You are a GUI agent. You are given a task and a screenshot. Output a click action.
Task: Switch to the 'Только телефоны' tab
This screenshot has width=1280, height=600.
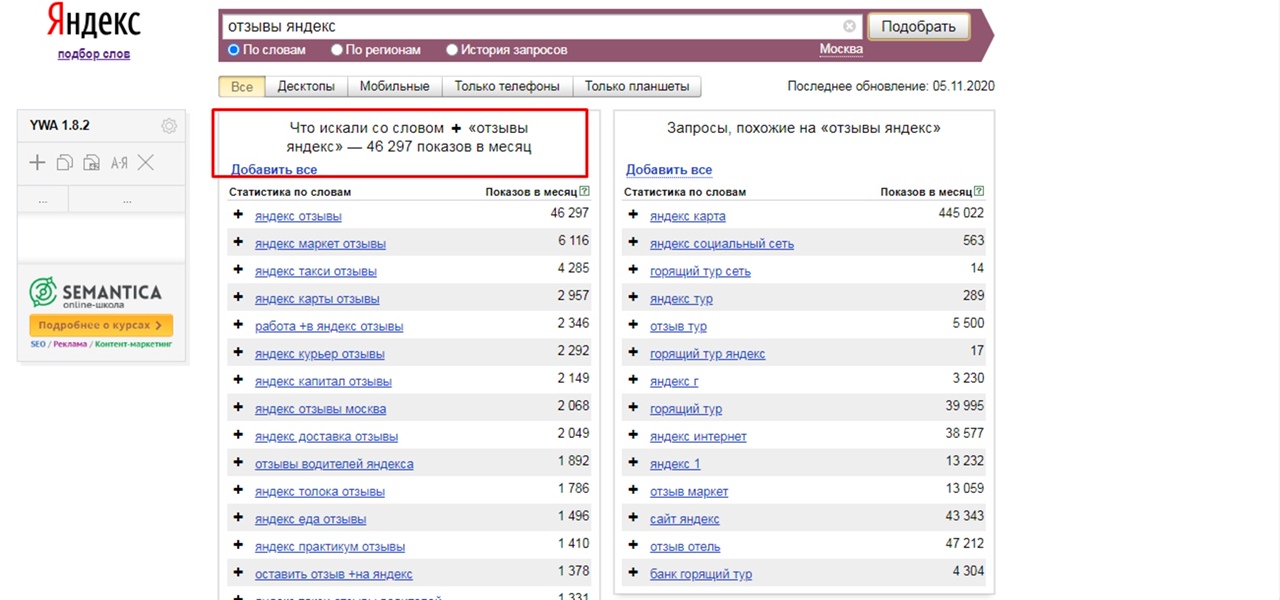(x=508, y=86)
